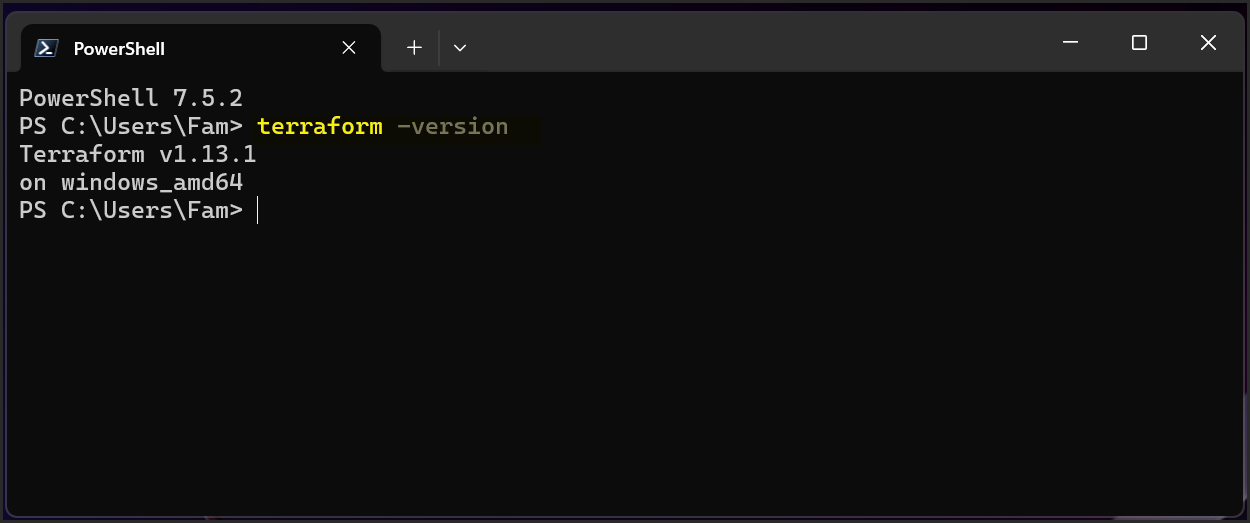Viewport: 1250px width, 523px height.
Task: Click the "-version" argument text
Action: tap(452, 127)
